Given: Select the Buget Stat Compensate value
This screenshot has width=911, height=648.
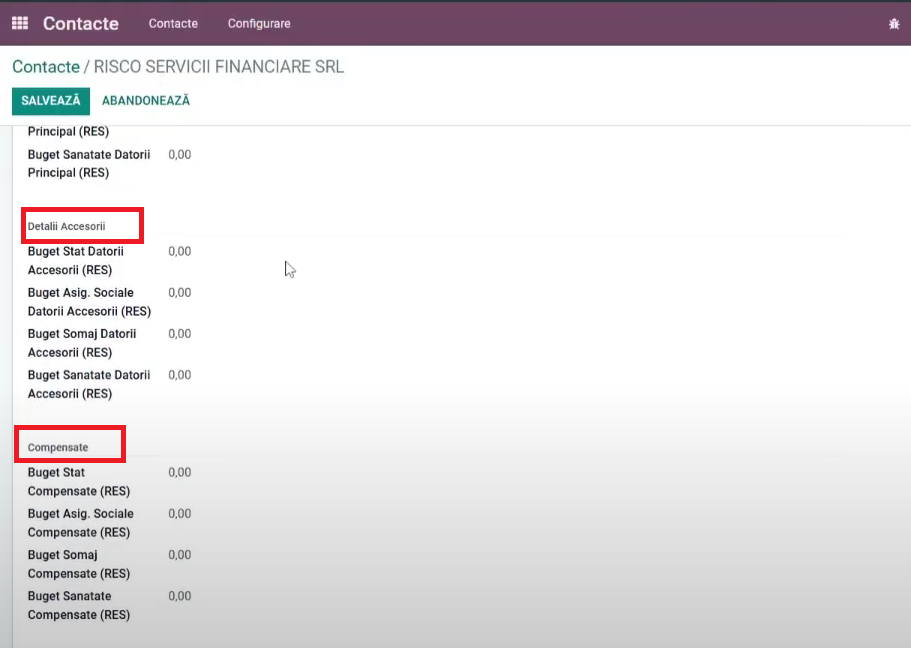Looking at the screenshot, I should pos(180,472).
